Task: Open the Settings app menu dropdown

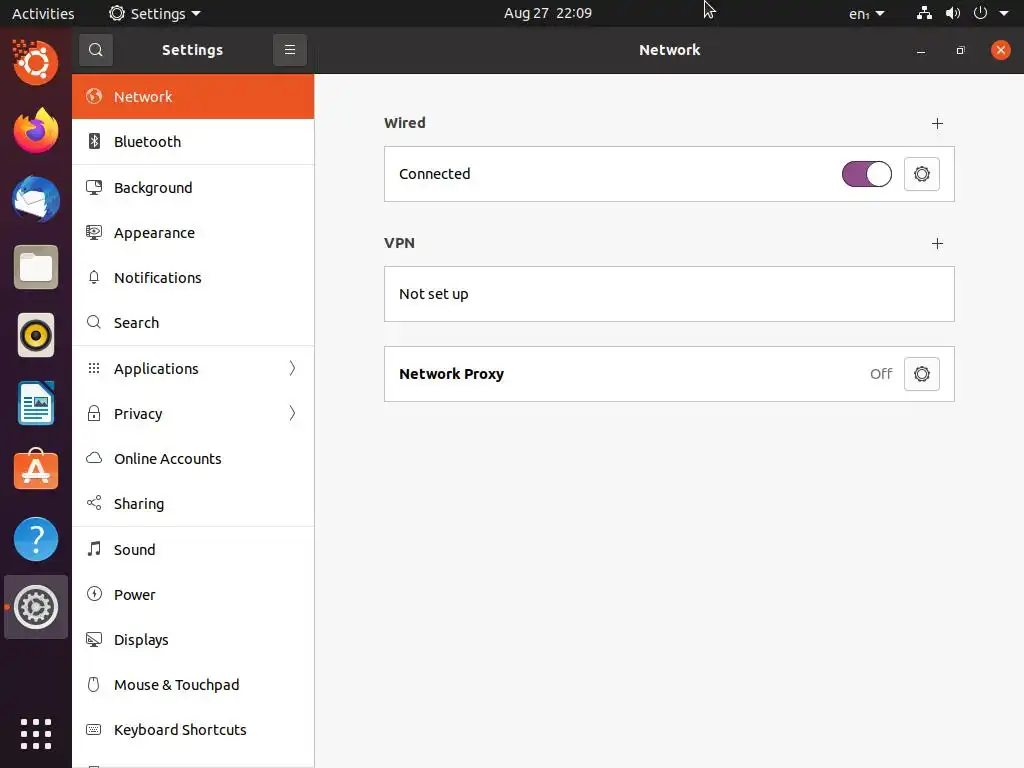Action: (x=155, y=13)
